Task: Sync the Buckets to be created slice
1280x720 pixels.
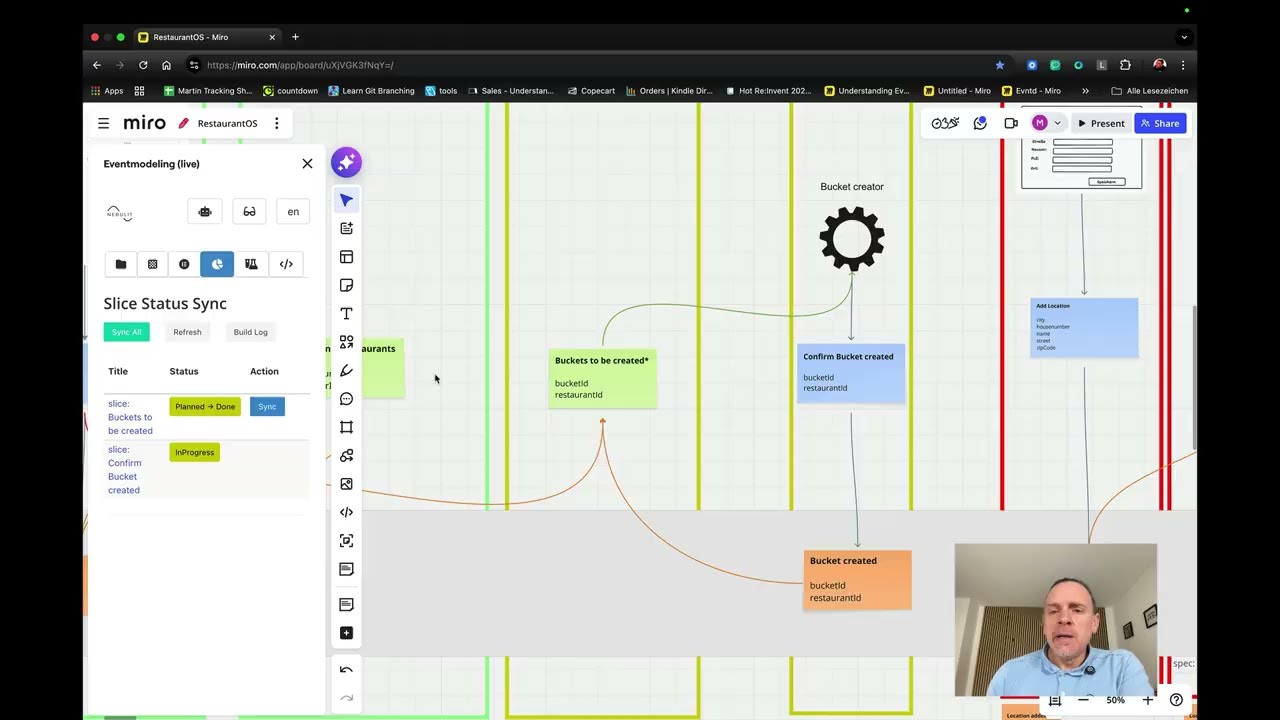Action: (x=267, y=407)
